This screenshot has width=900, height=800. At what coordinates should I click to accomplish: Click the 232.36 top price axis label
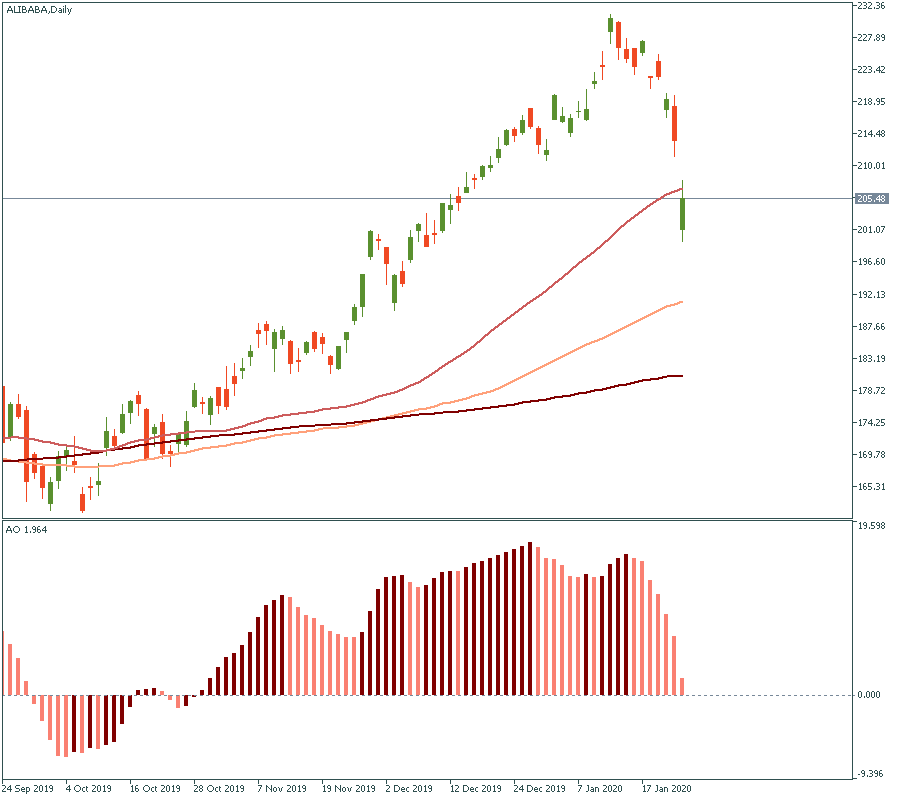click(872, 6)
